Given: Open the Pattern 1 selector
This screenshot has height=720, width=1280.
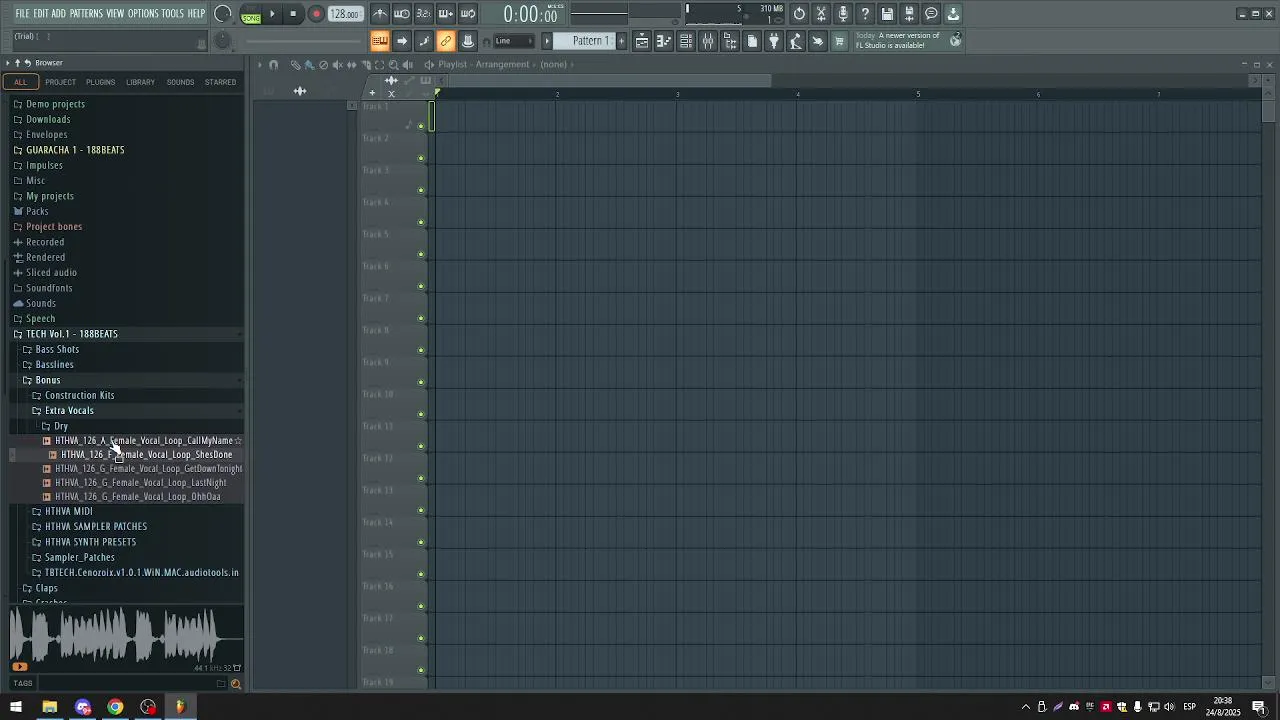Looking at the screenshot, I should tap(590, 41).
